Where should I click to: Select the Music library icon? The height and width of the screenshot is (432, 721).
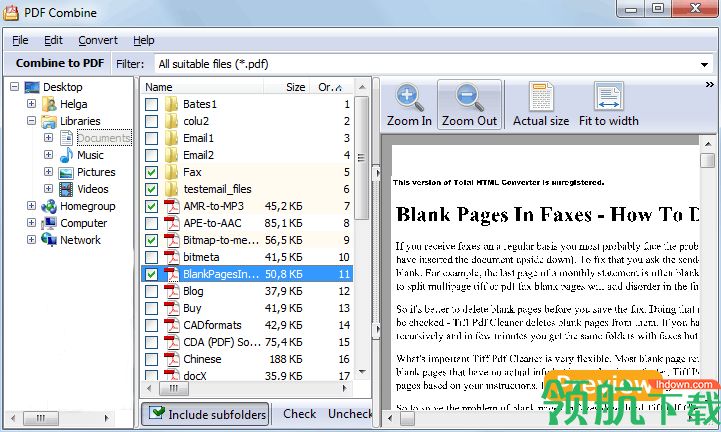point(66,155)
